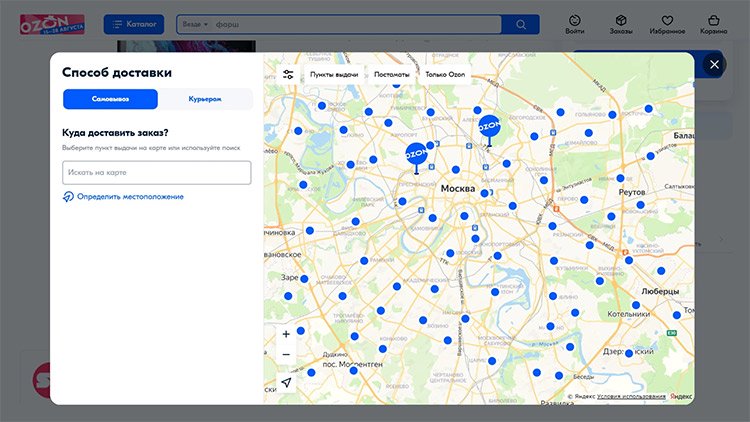
Task: Click the Ozon logo in the header
Action: pyautogui.click(x=52, y=24)
